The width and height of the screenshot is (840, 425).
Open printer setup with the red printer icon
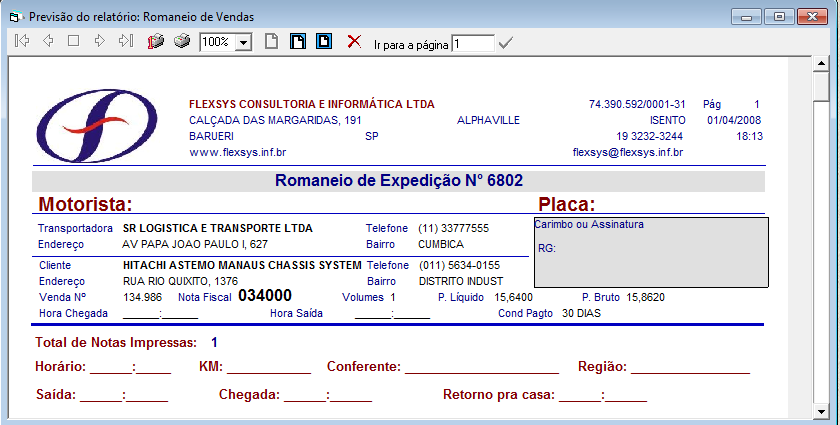155,41
